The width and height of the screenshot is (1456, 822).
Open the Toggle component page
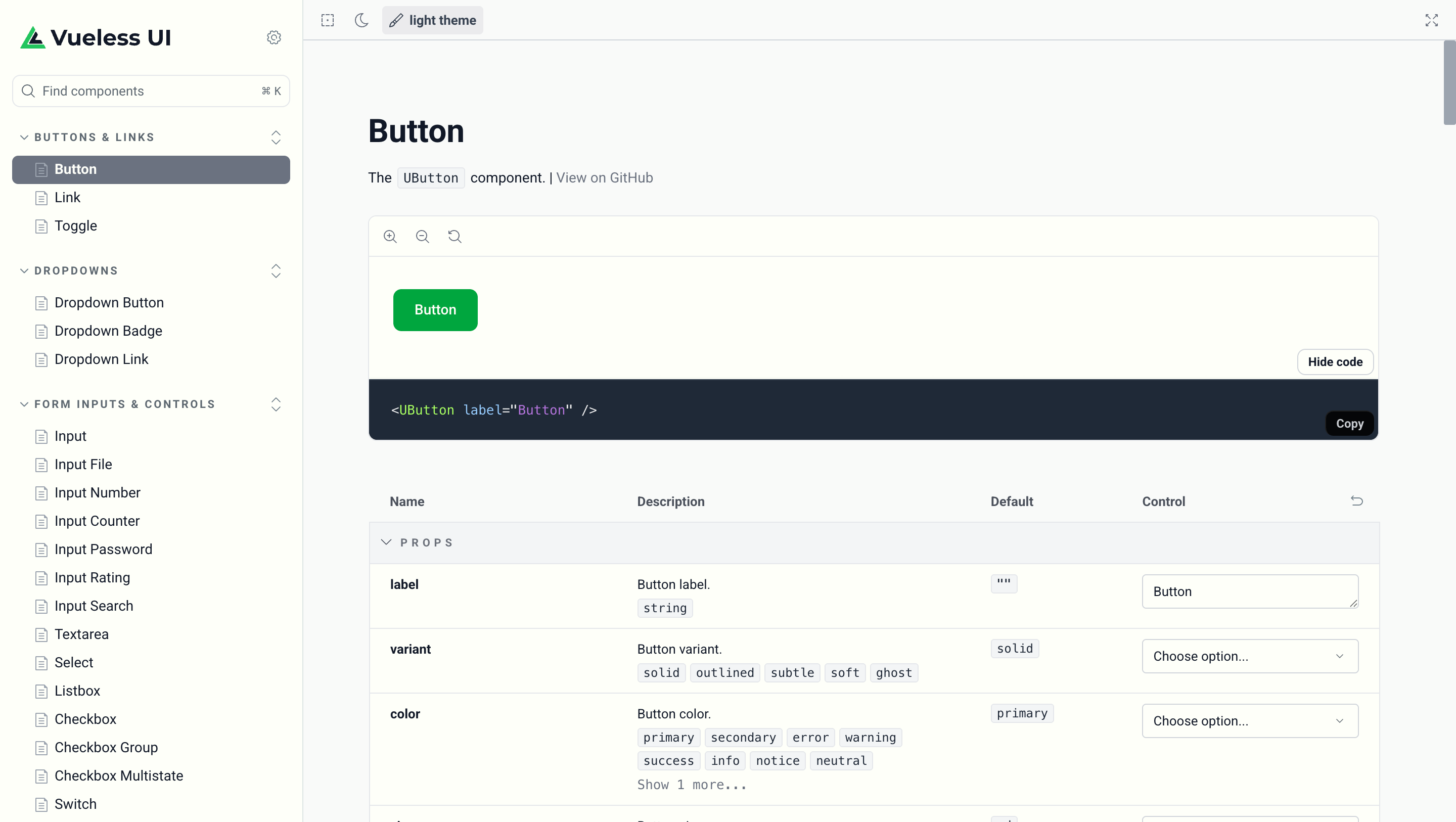click(76, 226)
